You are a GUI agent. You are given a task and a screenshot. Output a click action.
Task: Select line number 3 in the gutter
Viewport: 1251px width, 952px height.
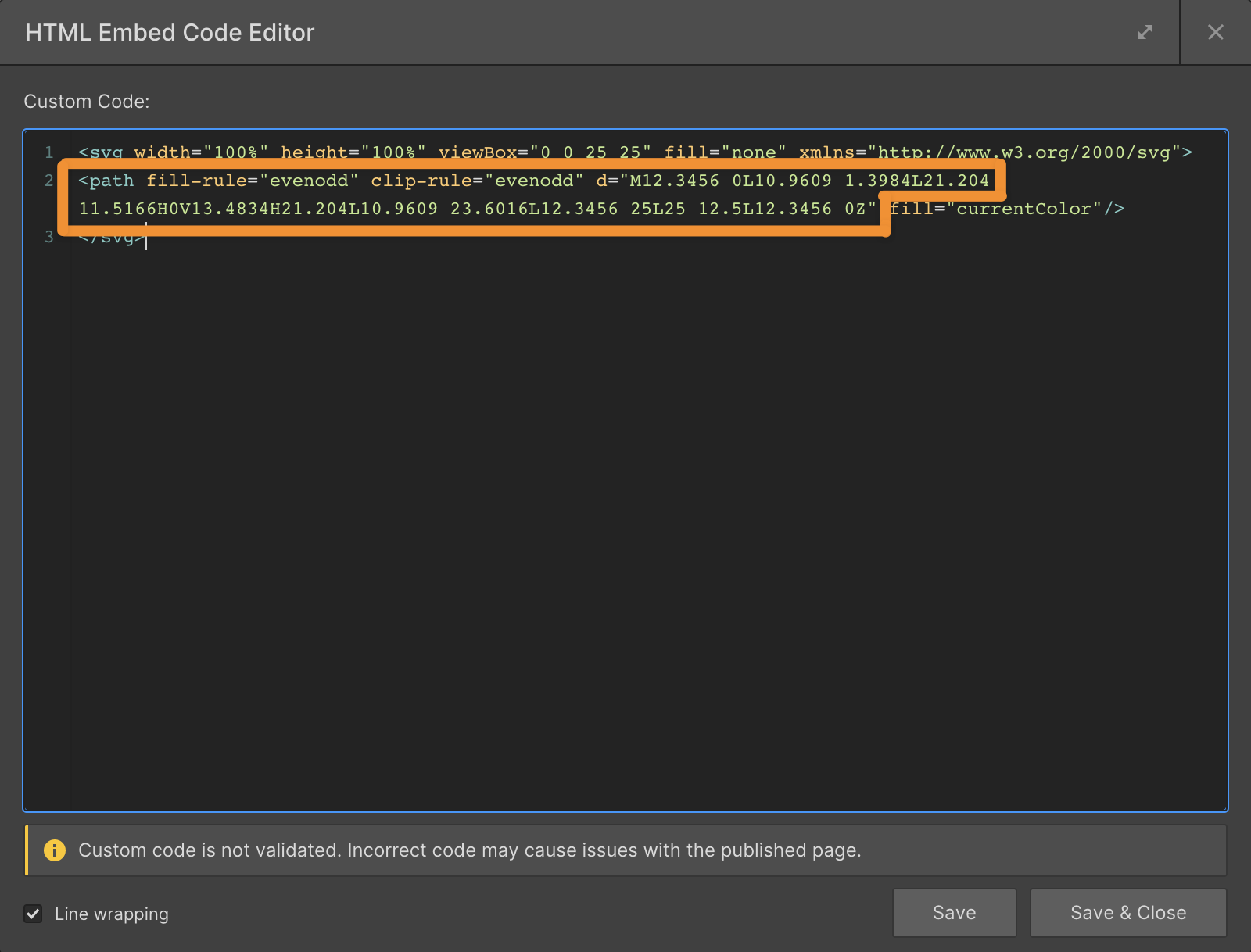tap(48, 237)
